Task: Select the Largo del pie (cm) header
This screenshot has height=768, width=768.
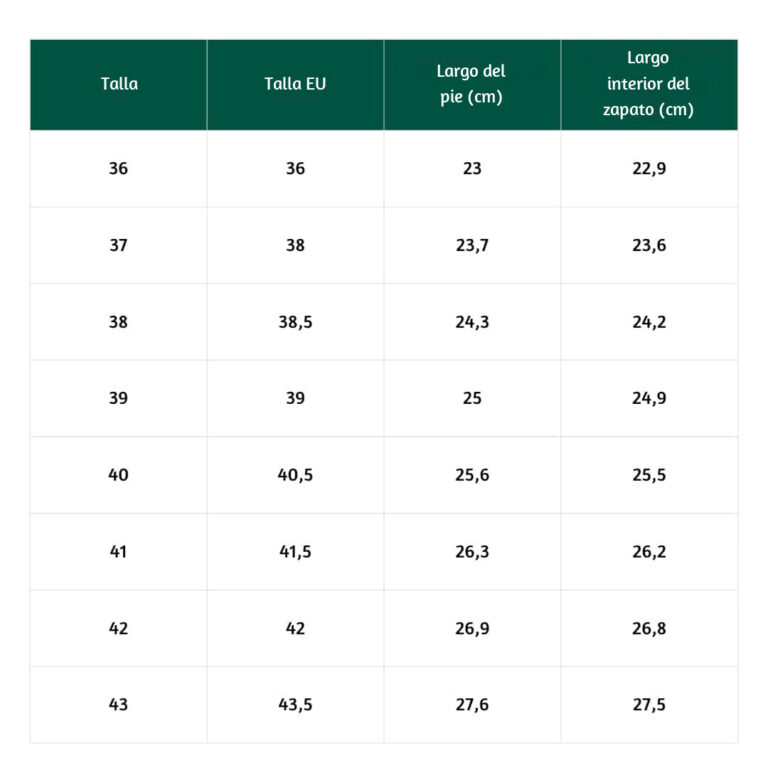Action: pos(472,85)
